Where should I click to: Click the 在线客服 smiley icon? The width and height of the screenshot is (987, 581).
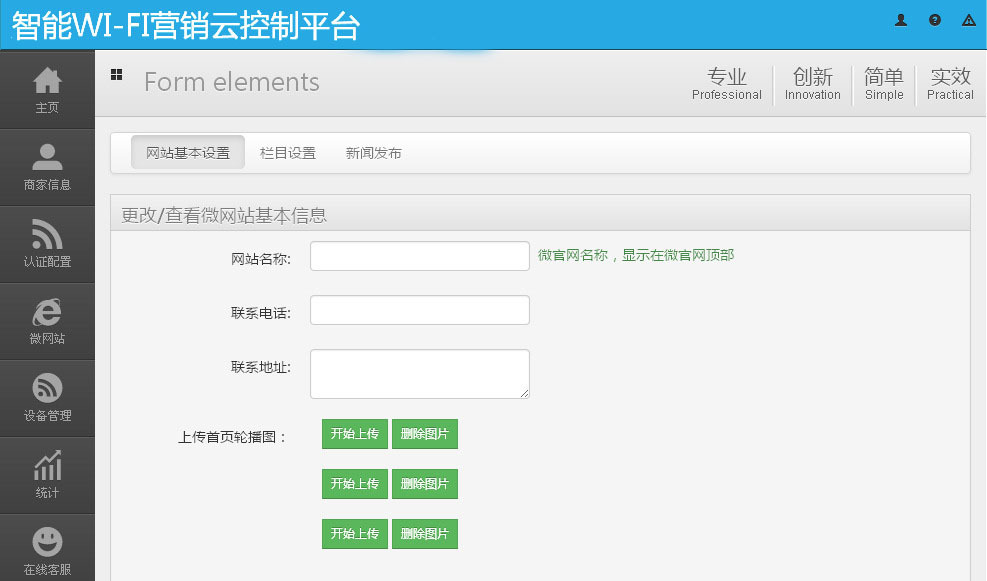pyautogui.click(x=47, y=542)
